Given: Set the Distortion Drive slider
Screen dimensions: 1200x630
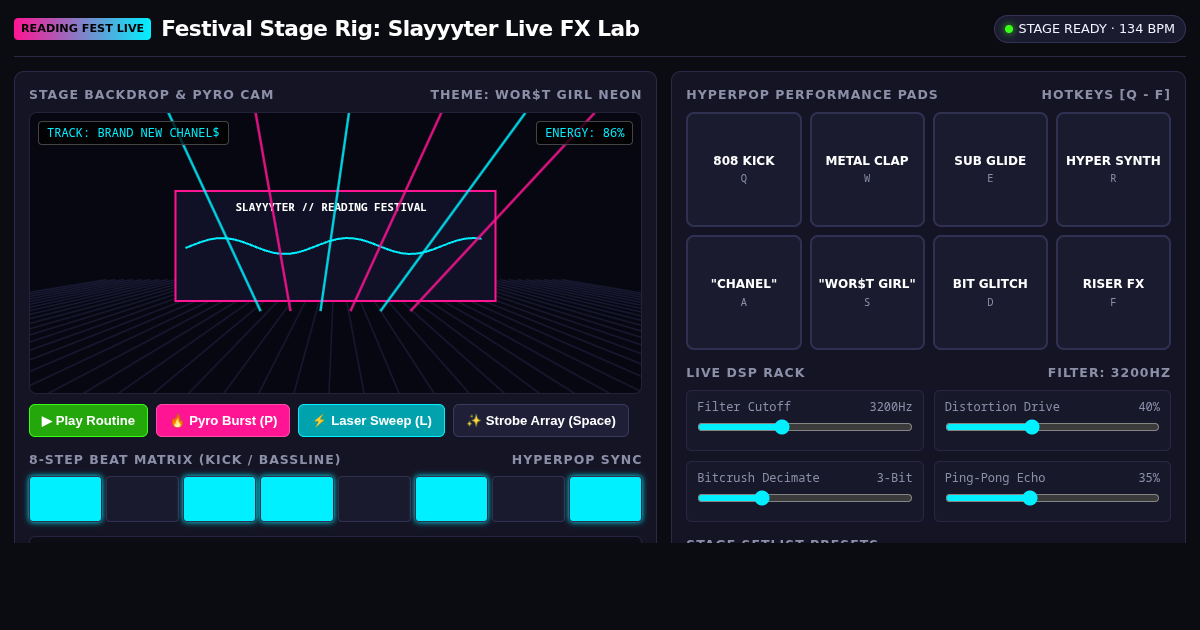Looking at the screenshot, I should point(1052,427).
